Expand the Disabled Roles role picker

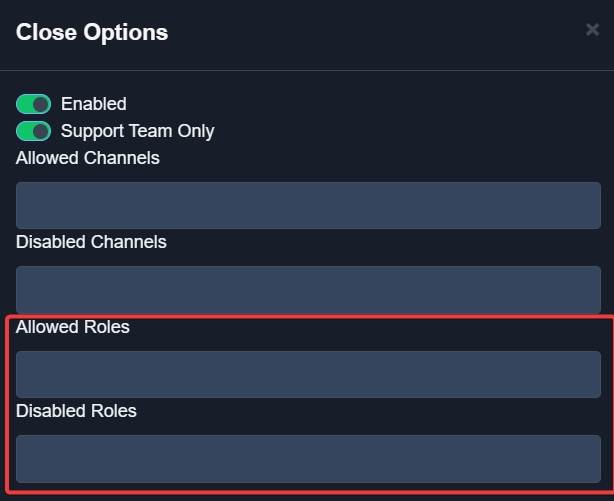308,458
